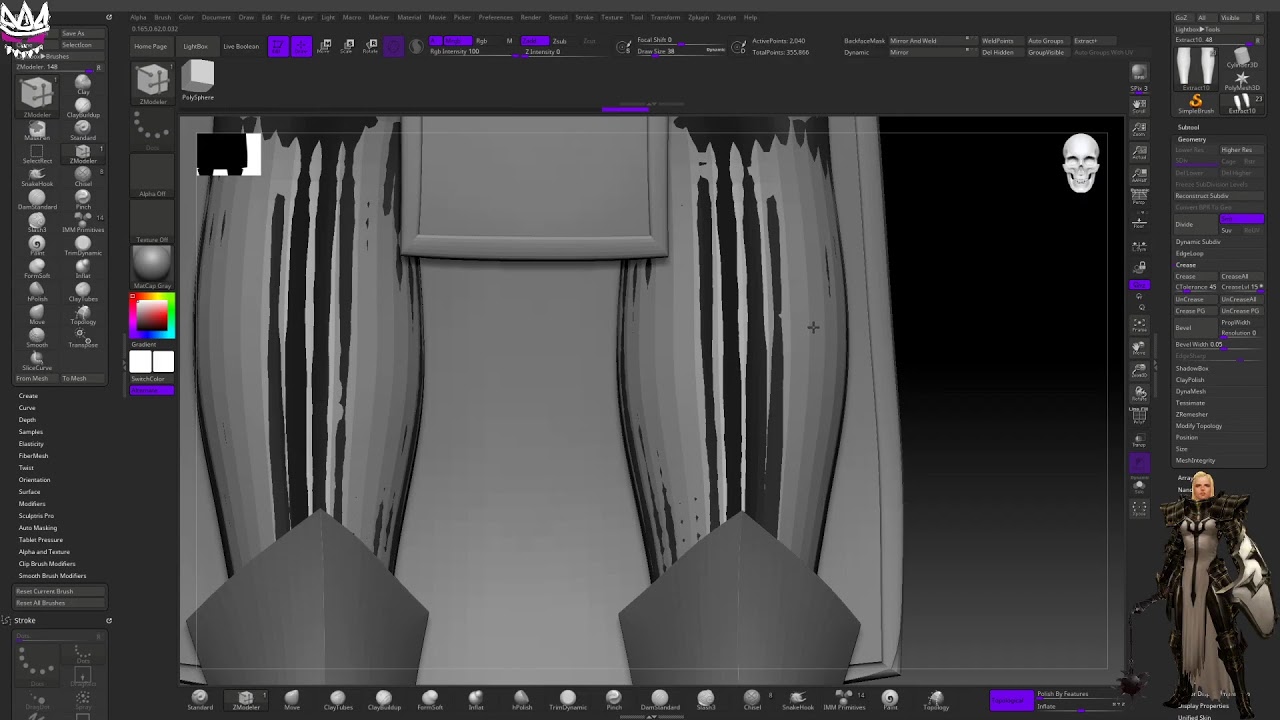Click the Draw mode button

click(301, 46)
